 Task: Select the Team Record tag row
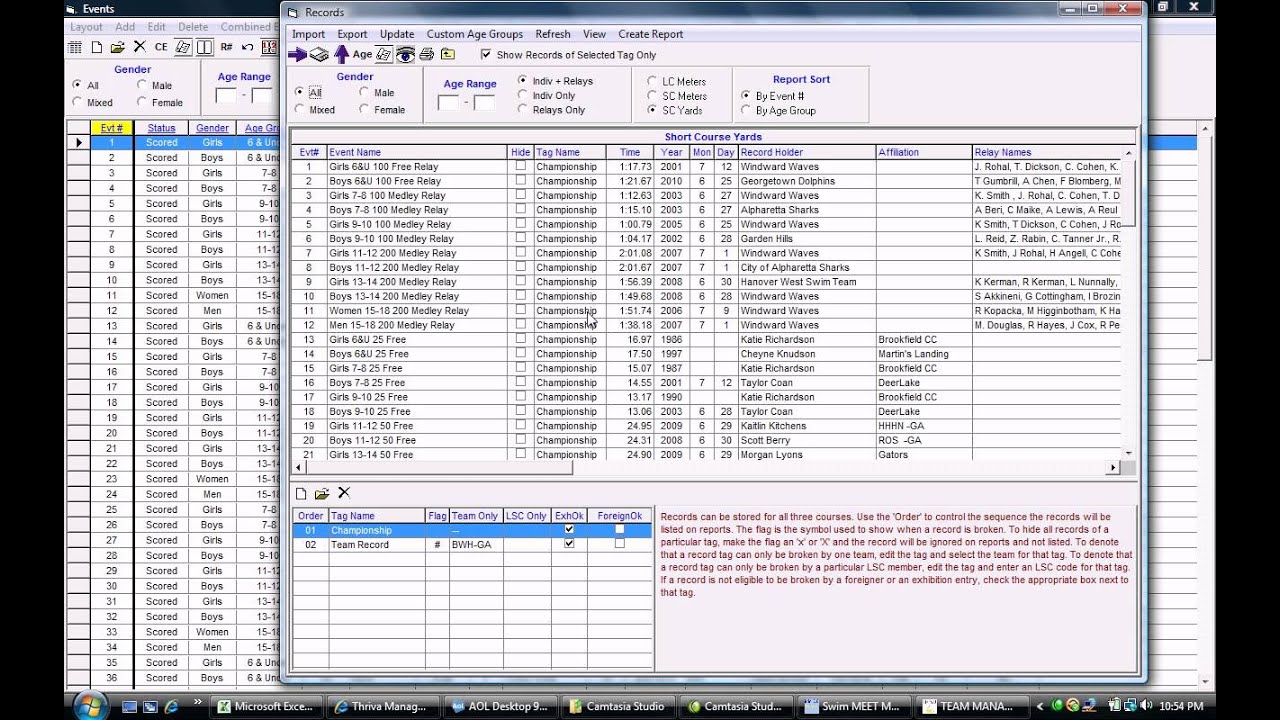click(x=473, y=544)
